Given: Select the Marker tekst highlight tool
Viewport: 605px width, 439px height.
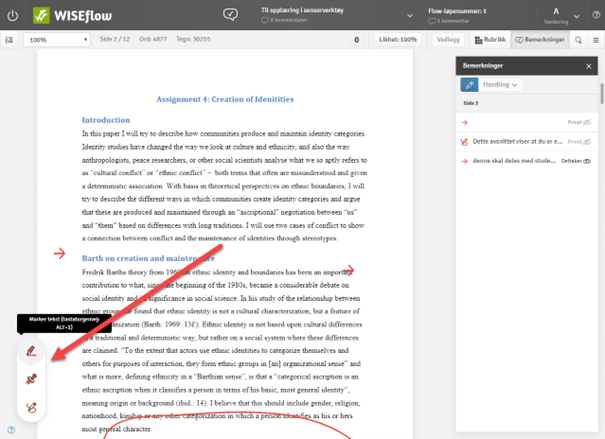Looking at the screenshot, I should (x=31, y=351).
